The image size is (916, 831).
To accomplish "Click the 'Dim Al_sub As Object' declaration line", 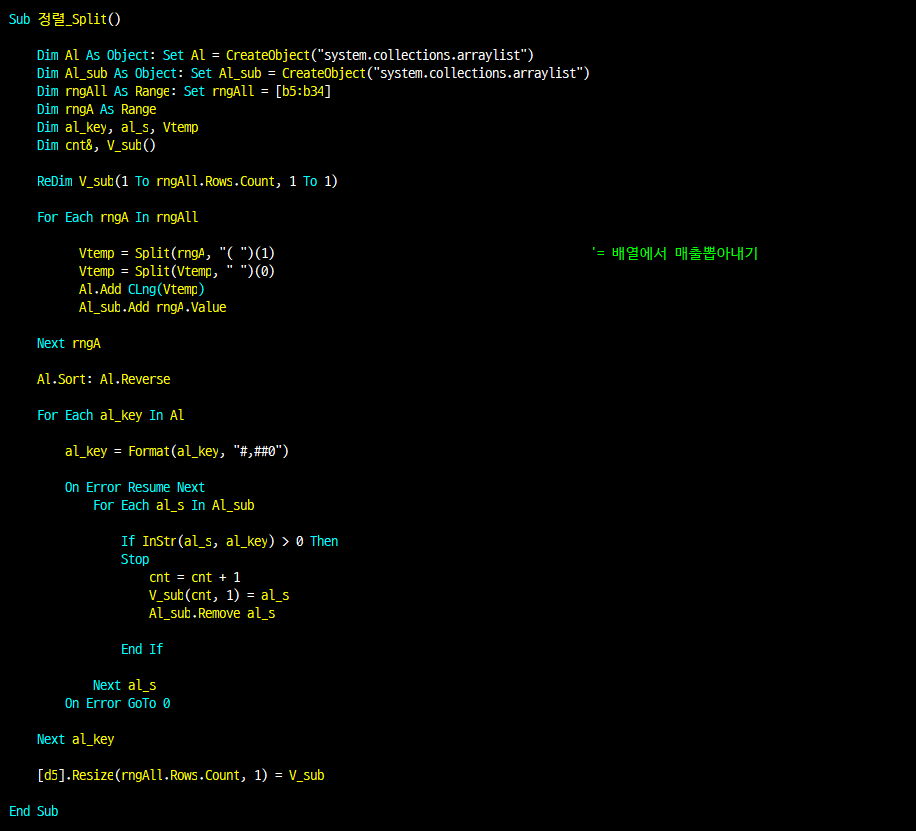I will pyautogui.click(x=313, y=74).
